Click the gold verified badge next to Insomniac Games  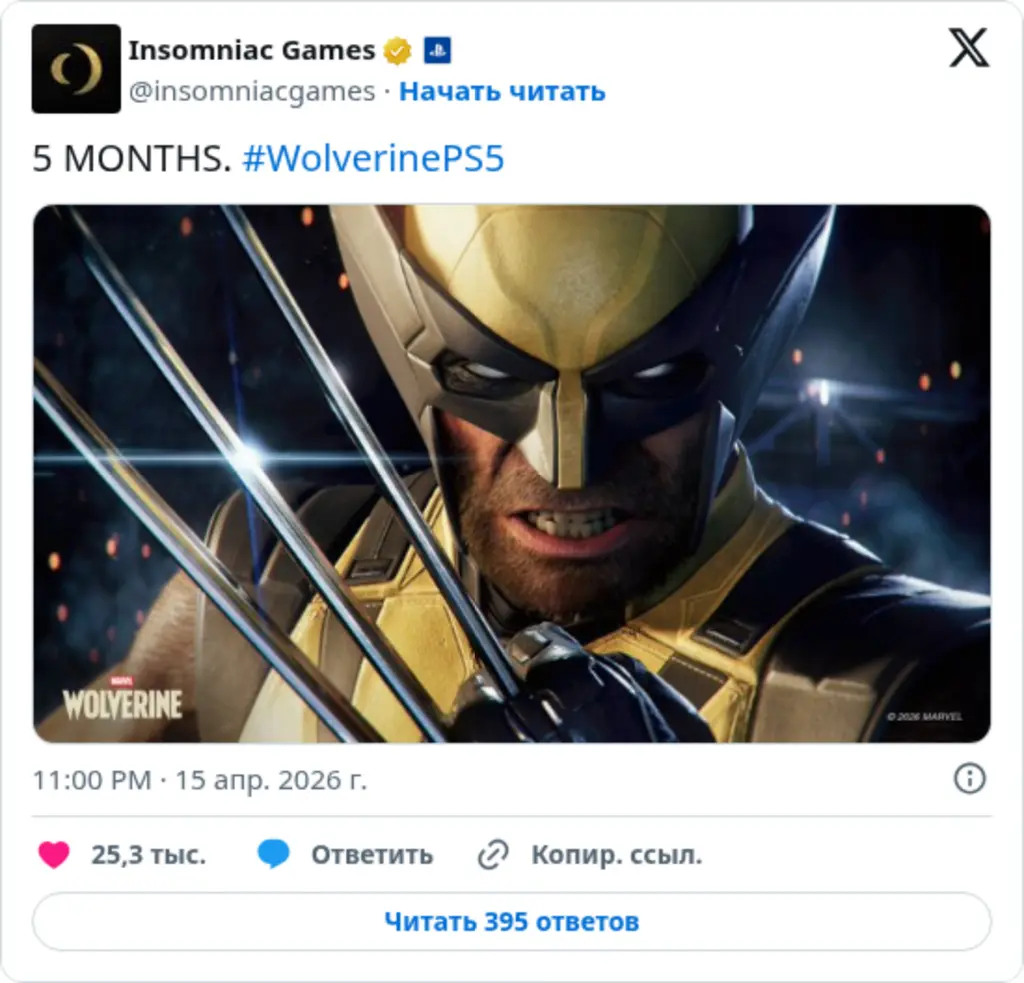click(397, 49)
